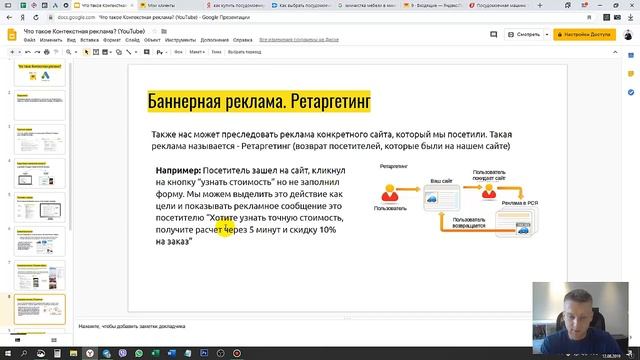640x360 pixels.
Task: Select the text box tool
Action: [96, 52]
